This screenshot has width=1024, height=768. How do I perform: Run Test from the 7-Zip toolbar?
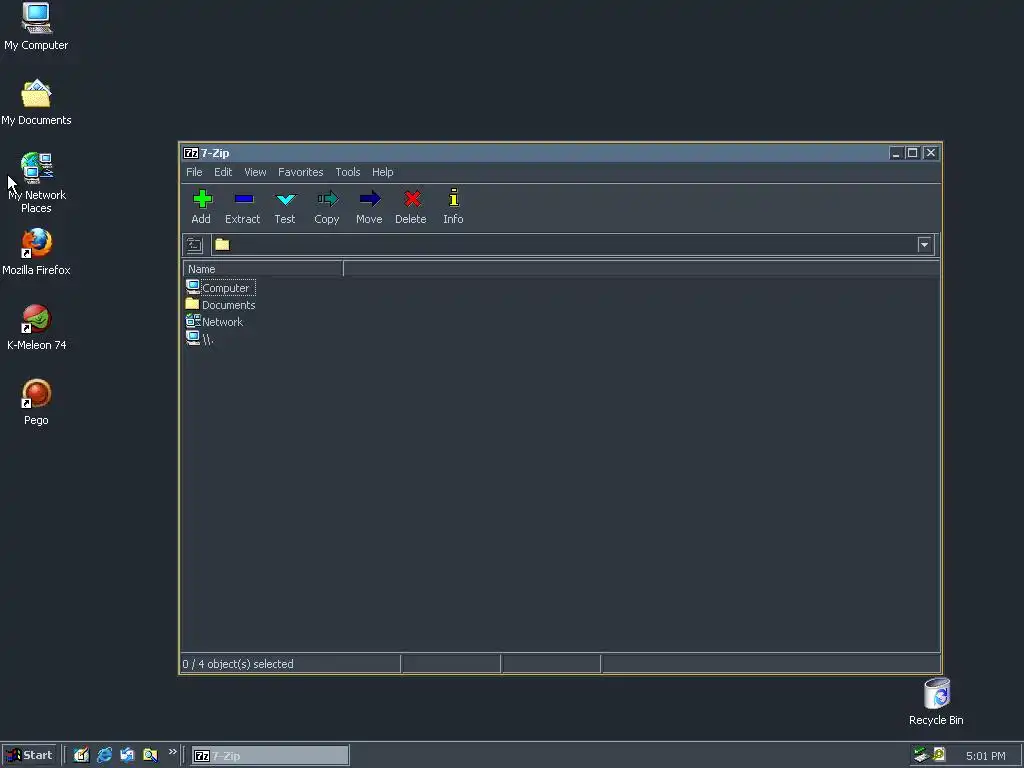pyautogui.click(x=285, y=206)
